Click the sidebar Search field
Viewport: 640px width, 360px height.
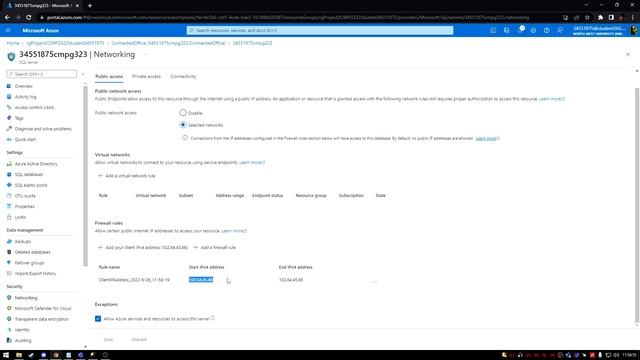[x=41, y=74]
